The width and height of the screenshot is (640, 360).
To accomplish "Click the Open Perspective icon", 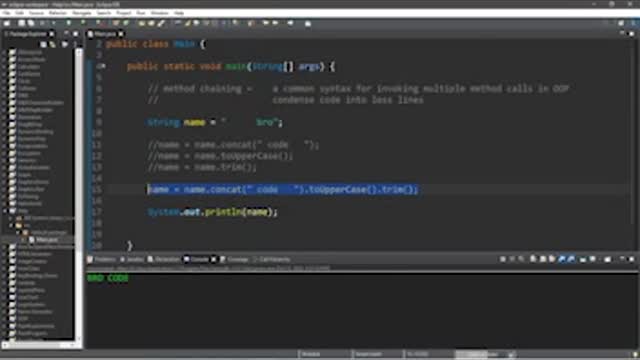I will [621, 23].
